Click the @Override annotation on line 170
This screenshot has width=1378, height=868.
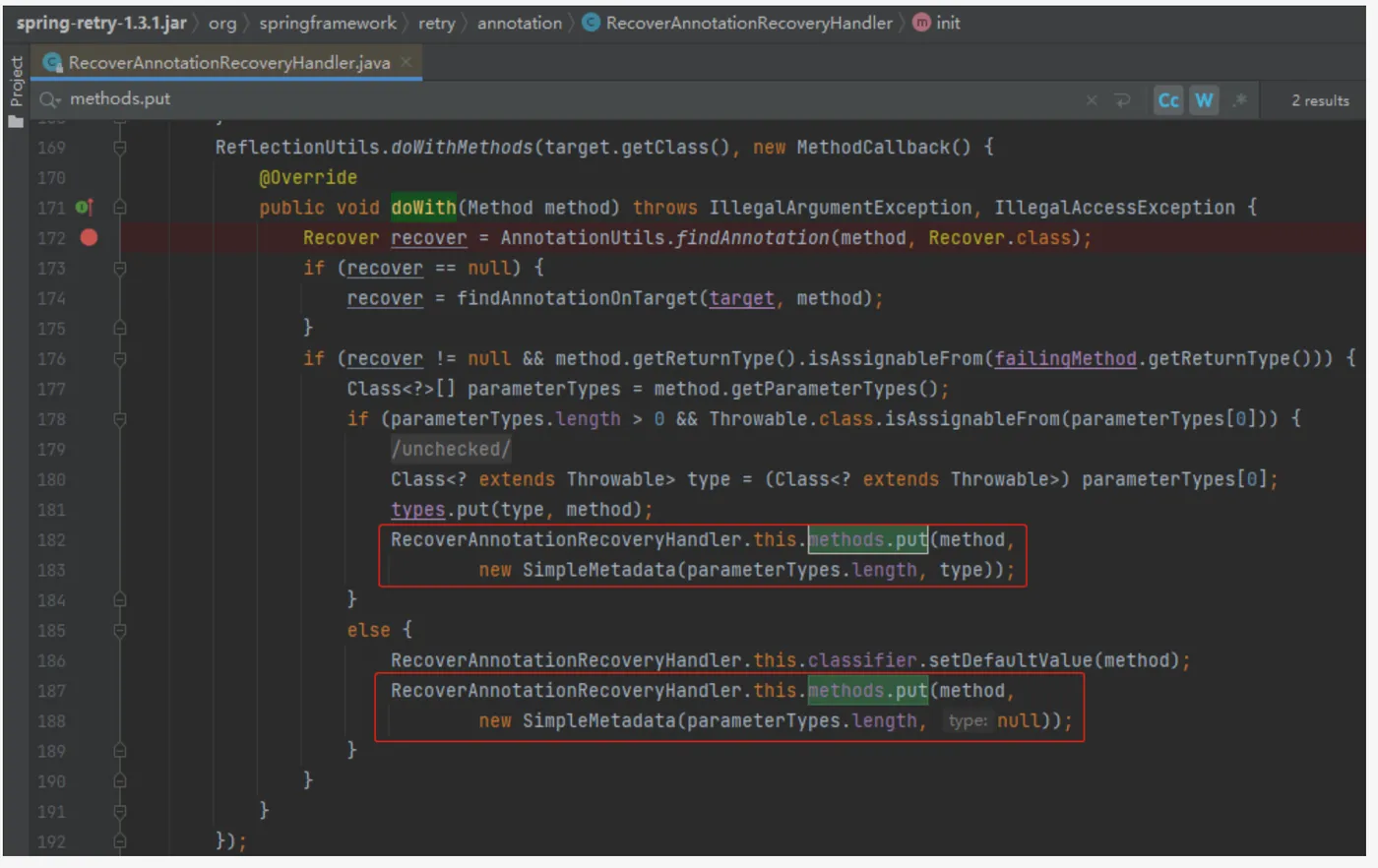(x=308, y=178)
